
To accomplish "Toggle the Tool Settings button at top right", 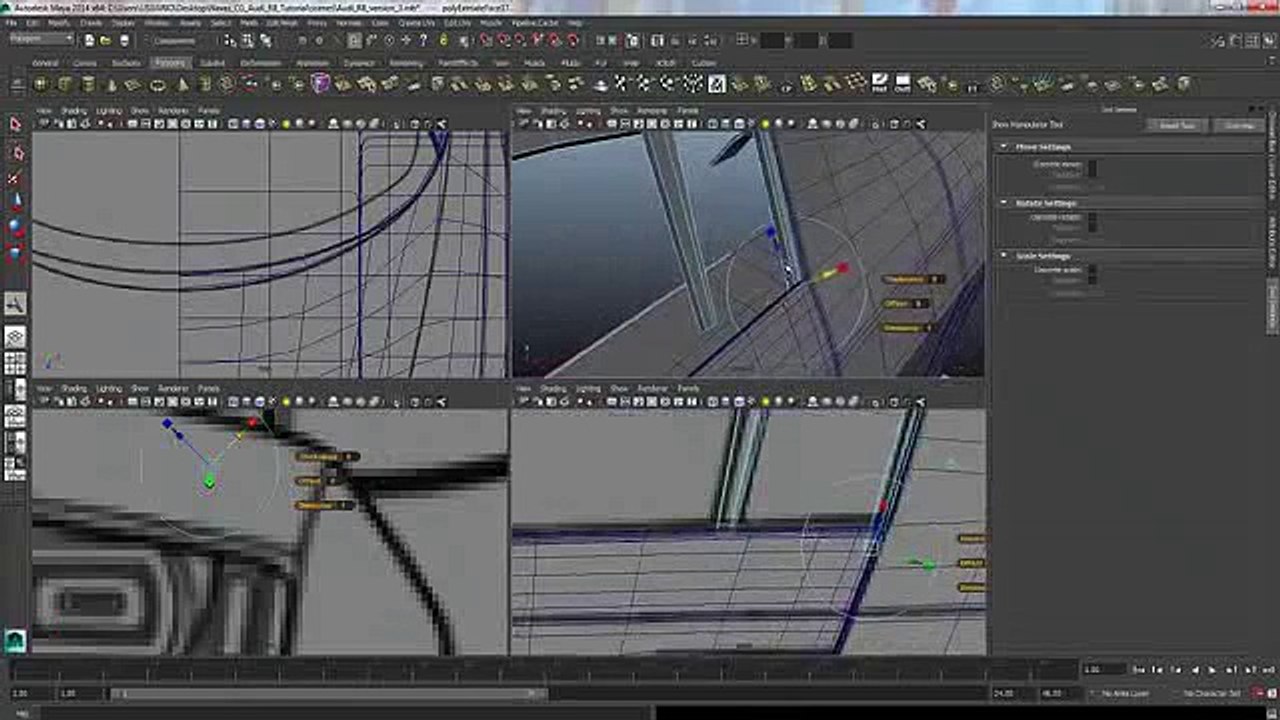I will tap(1250, 41).
